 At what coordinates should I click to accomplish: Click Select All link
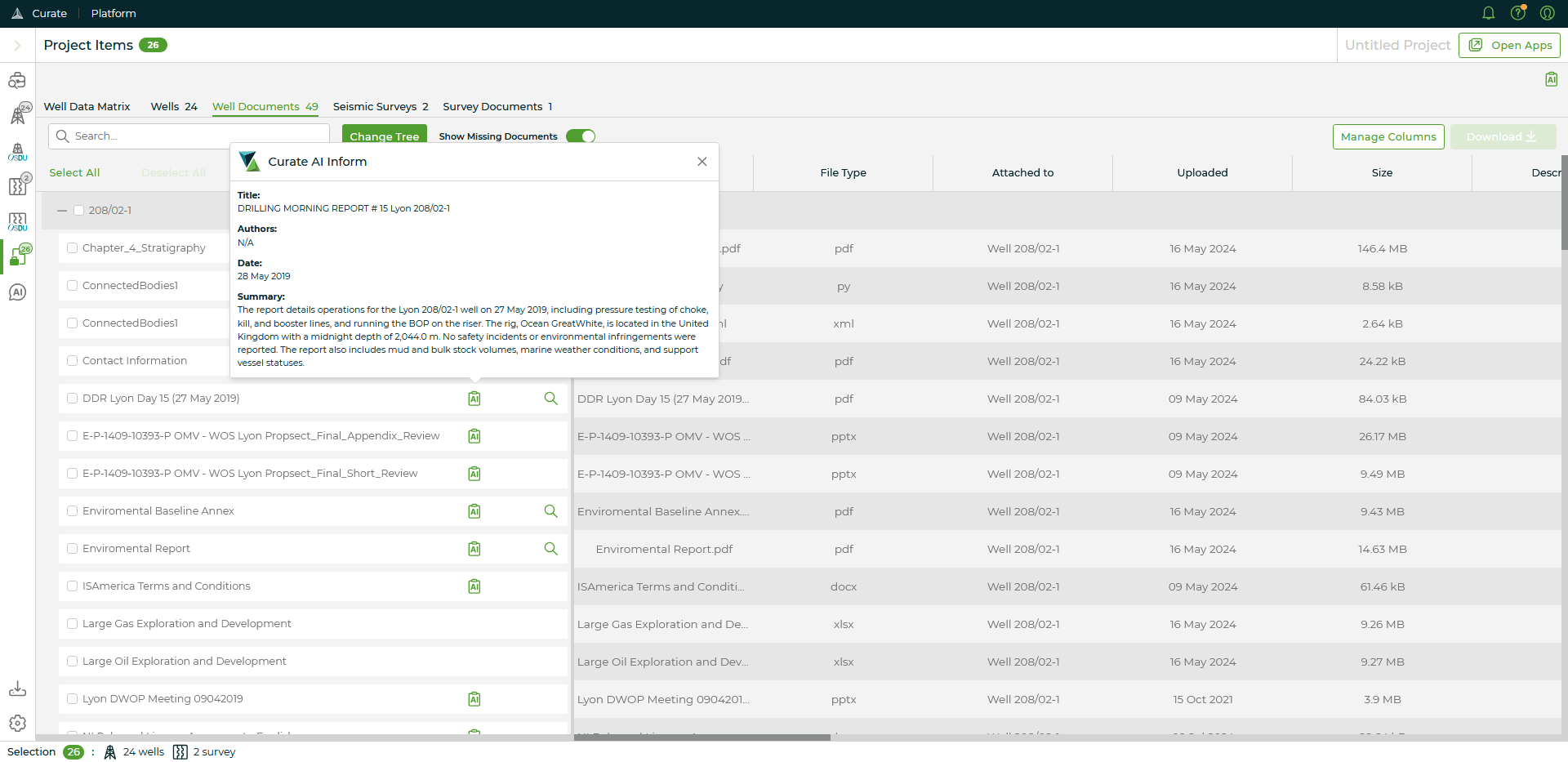74,172
